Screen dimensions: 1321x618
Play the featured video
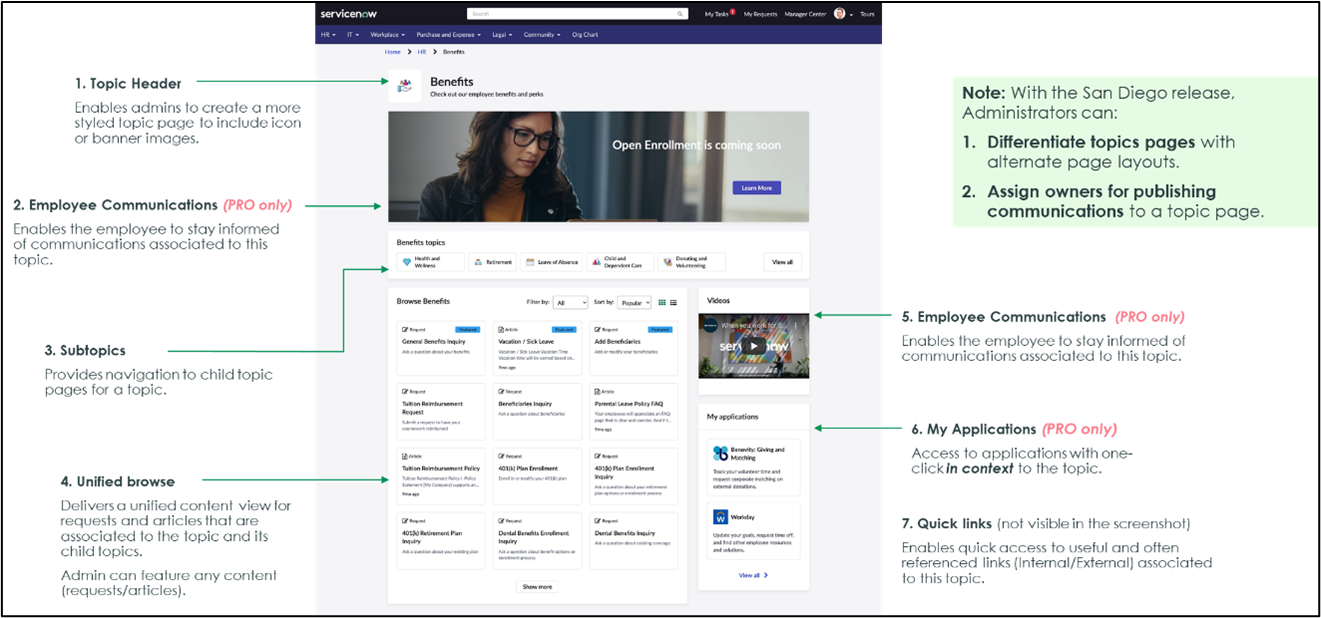pyautogui.click(x=753, y=346)
